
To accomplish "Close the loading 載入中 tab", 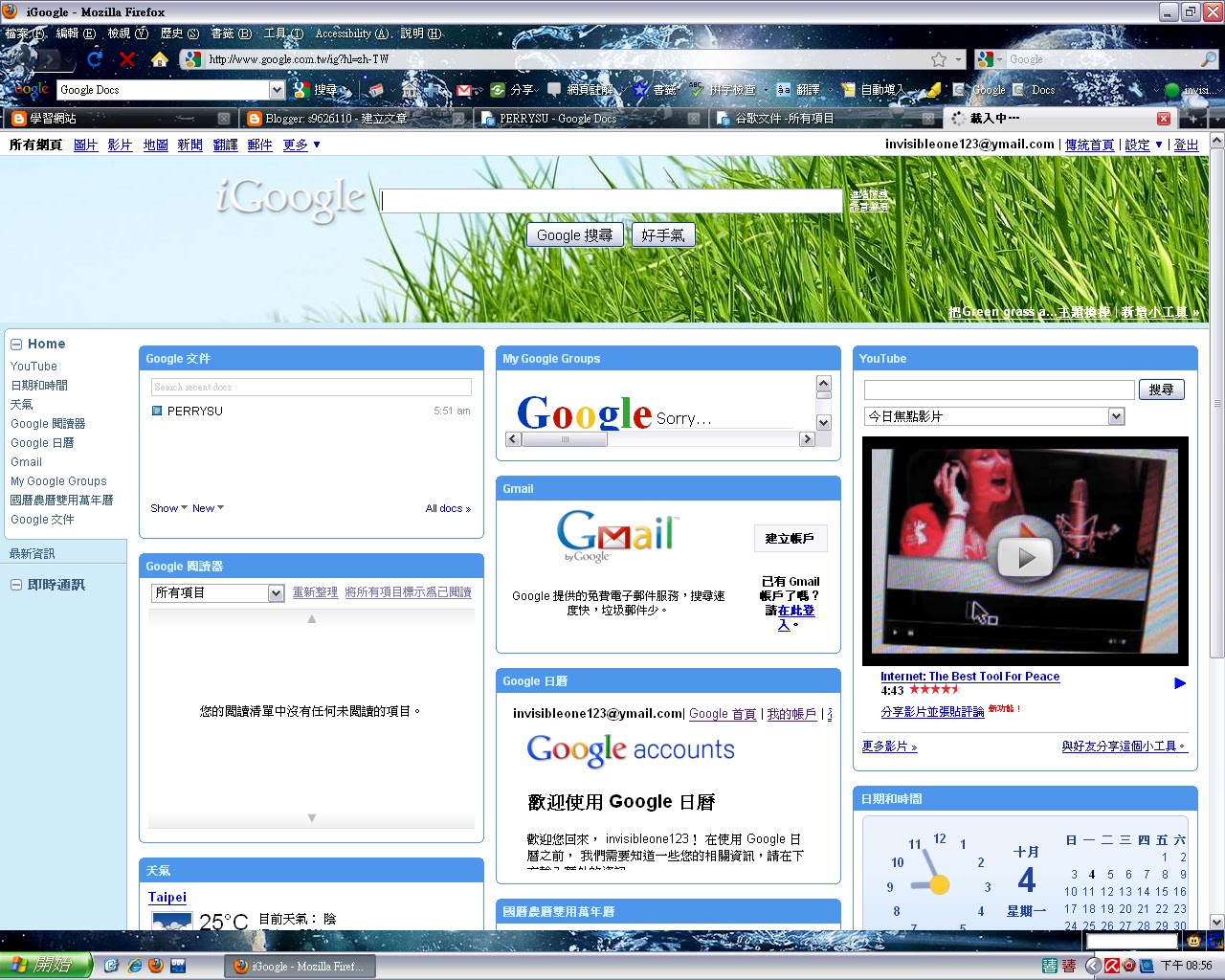I will point(1164,119).
